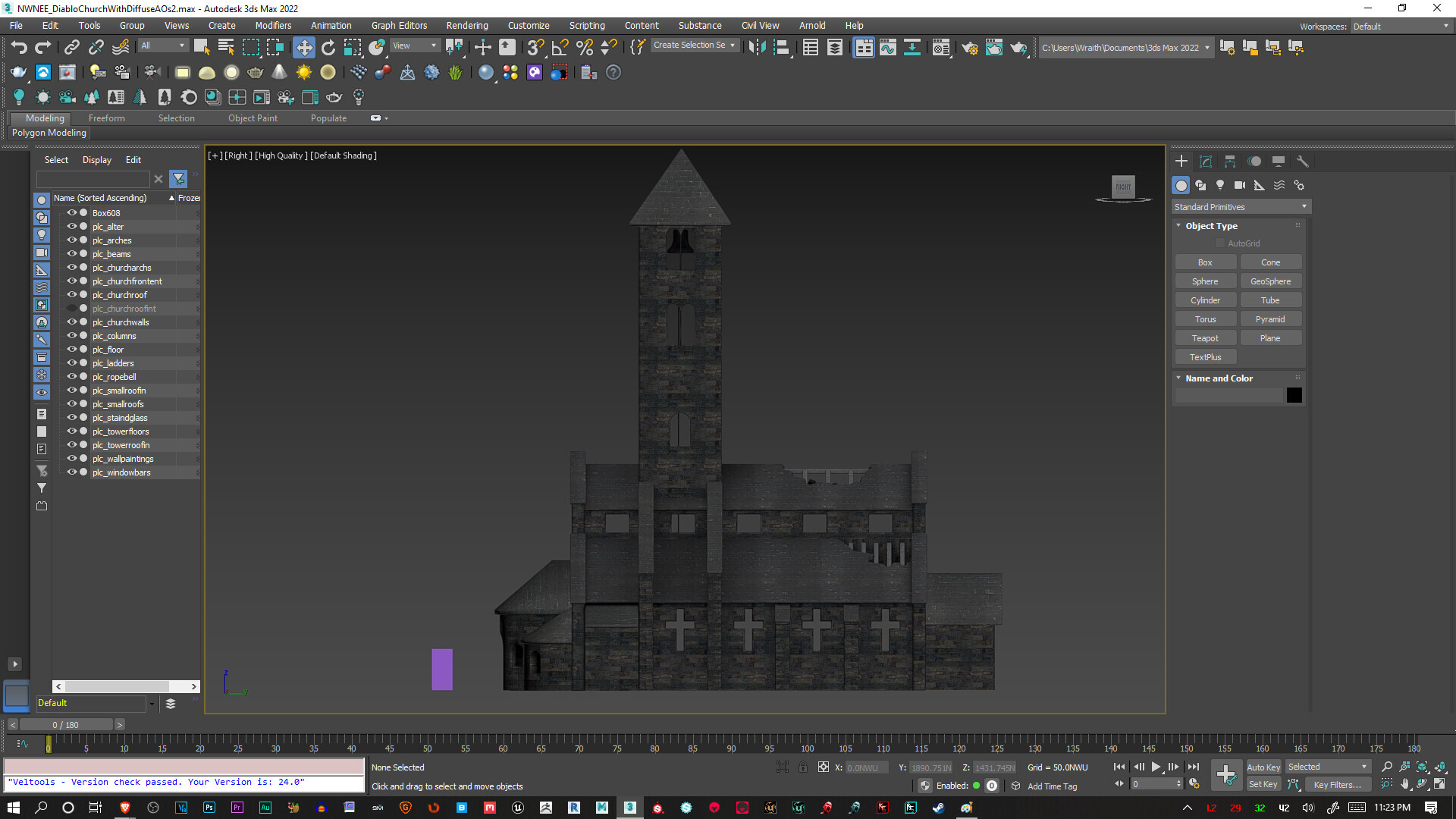Switch to the Freeform ribbon tab
Viewport: 1456px width, 819px height.
[106, 118]
